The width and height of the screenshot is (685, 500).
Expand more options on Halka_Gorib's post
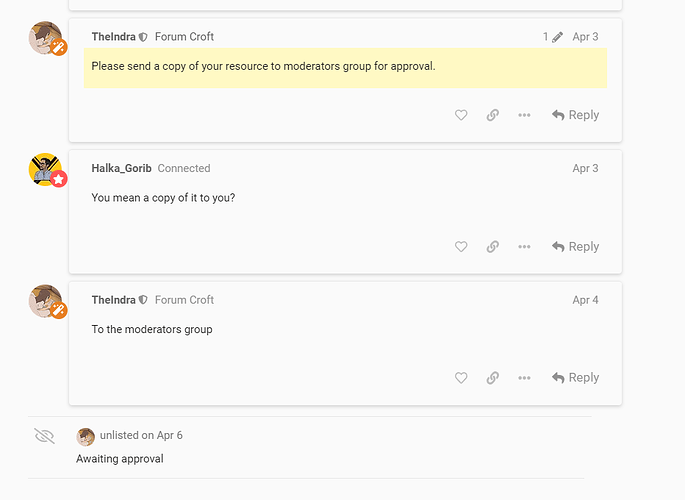(524, 247)
